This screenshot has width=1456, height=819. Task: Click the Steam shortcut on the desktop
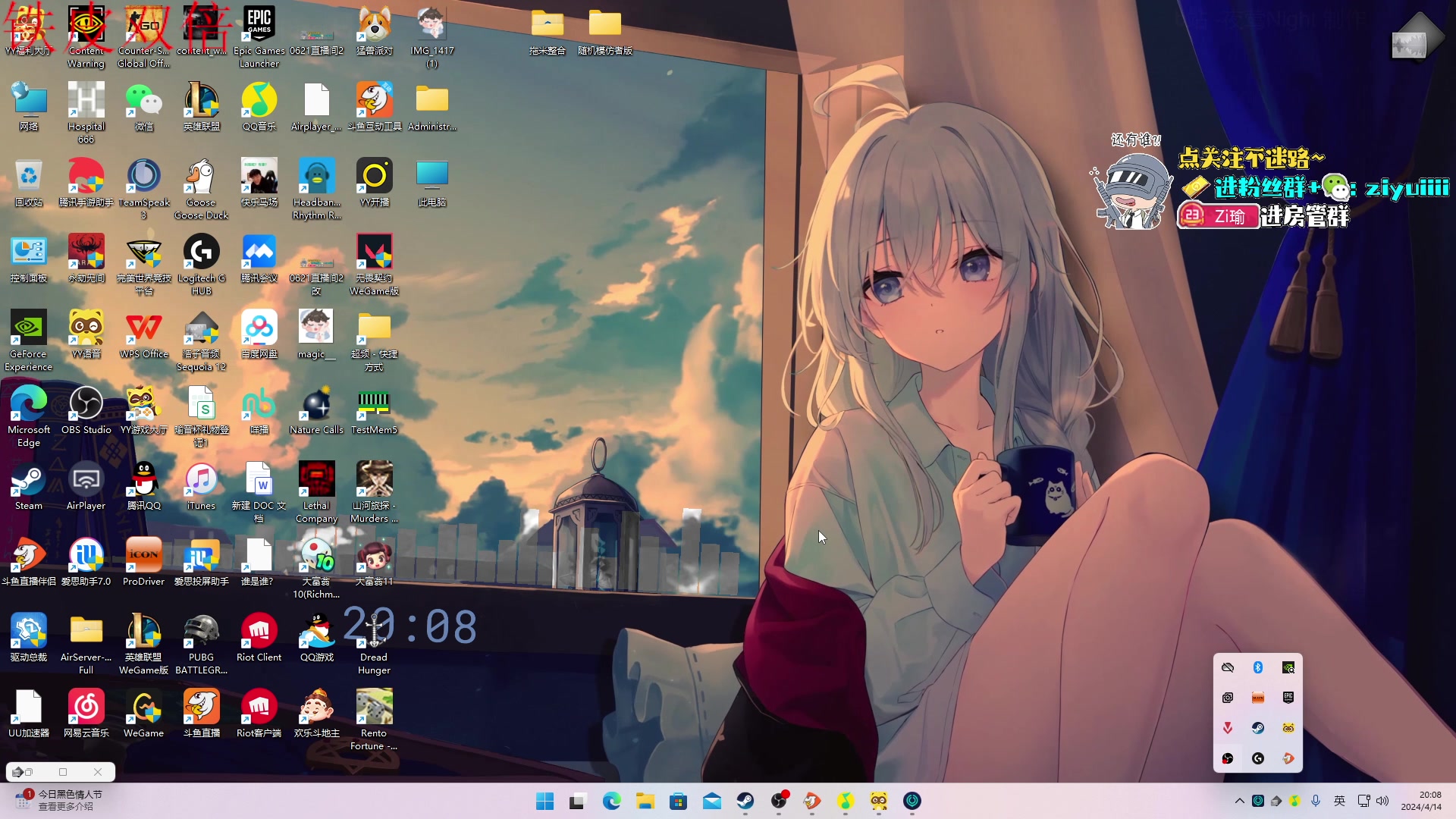tap(29, 485)
